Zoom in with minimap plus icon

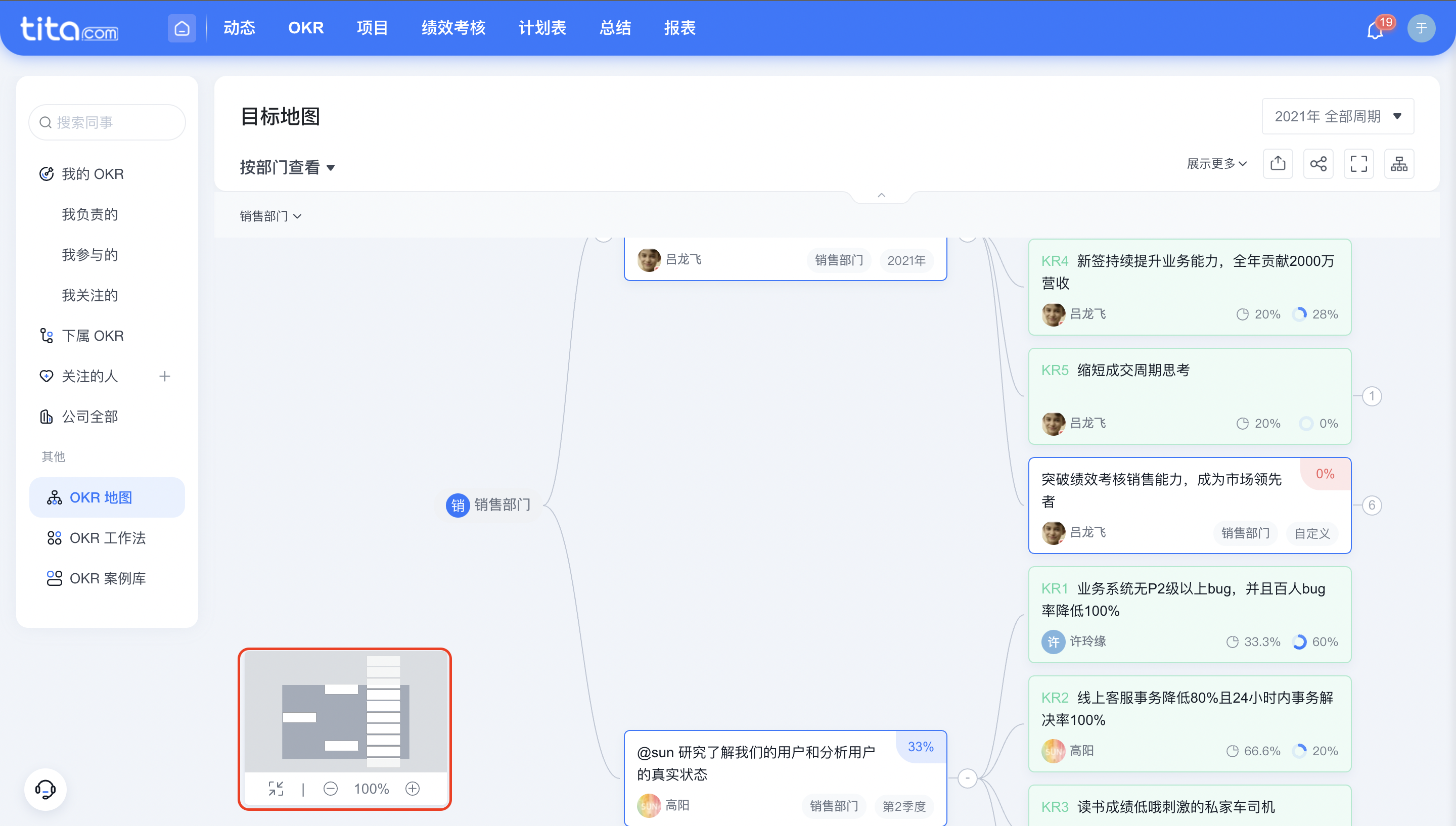click(413, 789)
